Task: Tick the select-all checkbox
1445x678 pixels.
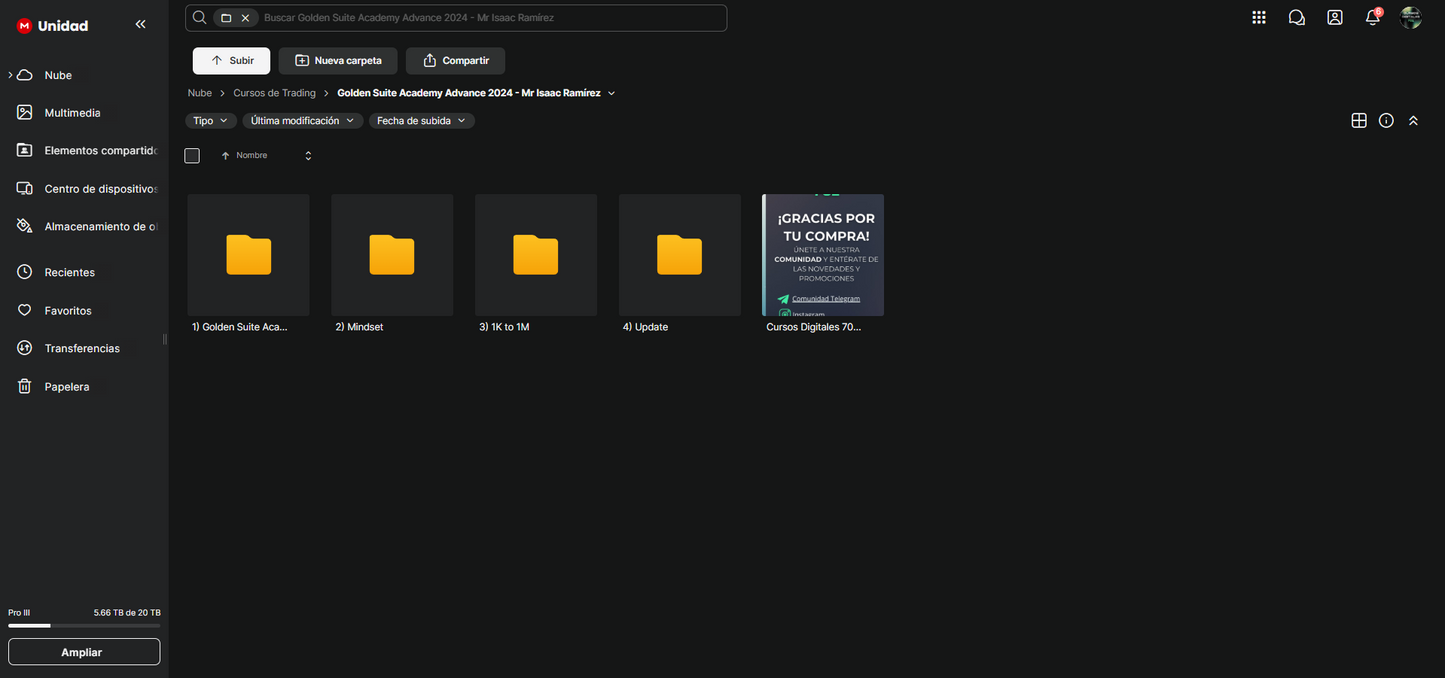Action: pyautogui.click(x=192, y=156)
